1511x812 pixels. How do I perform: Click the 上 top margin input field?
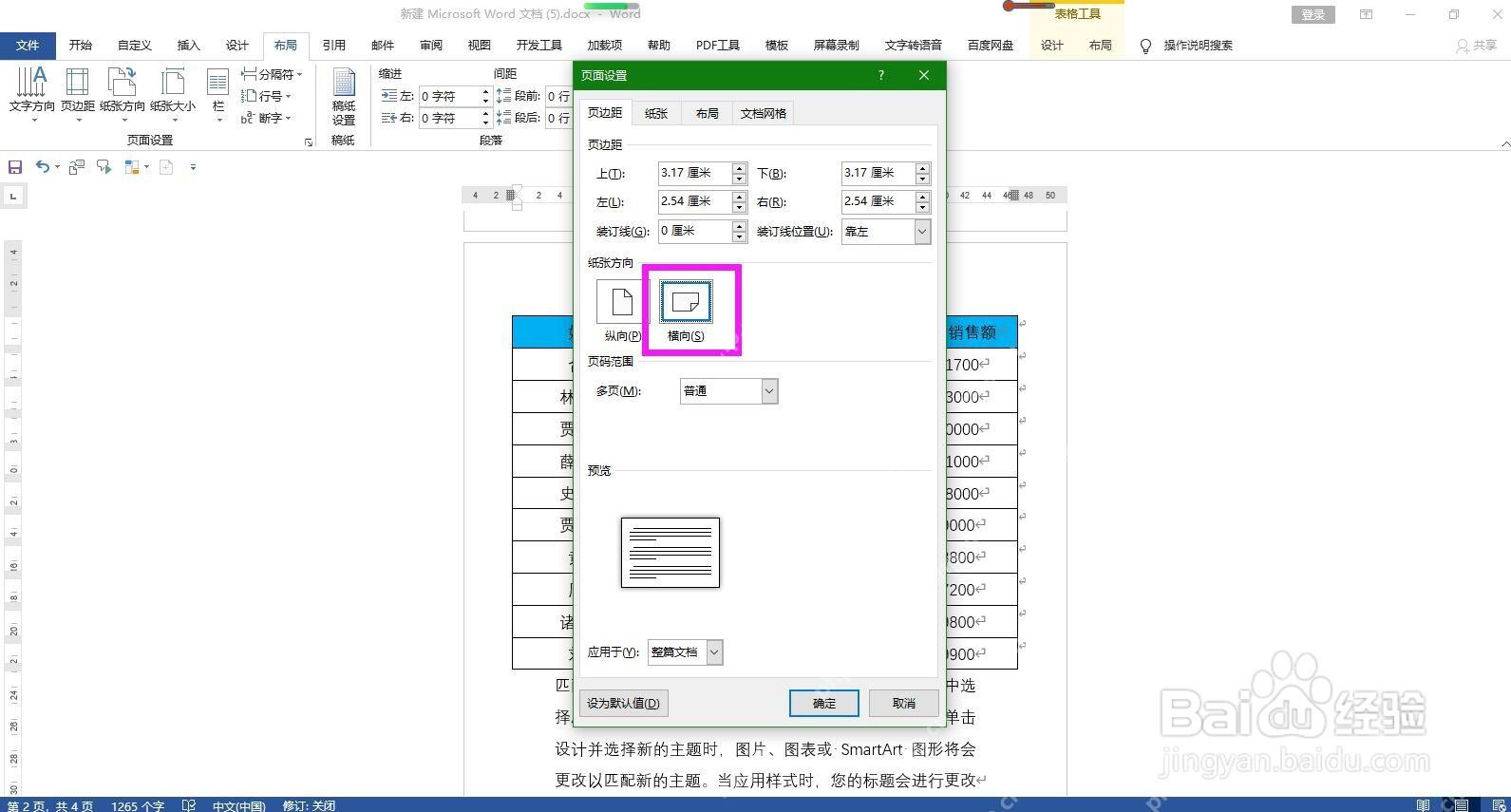[x=694, y=173]
